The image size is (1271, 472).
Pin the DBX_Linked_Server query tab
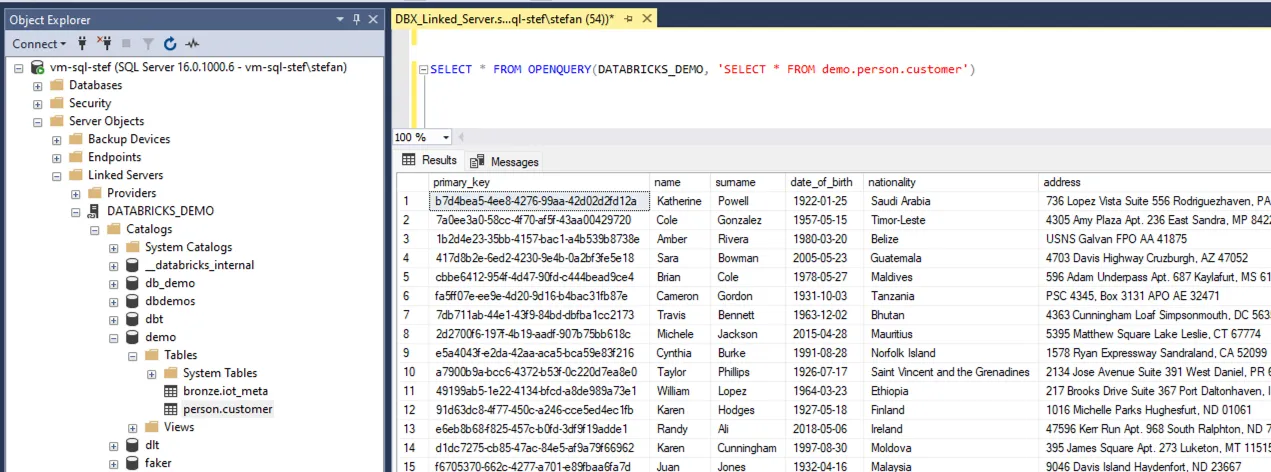[x=629, y=19]
